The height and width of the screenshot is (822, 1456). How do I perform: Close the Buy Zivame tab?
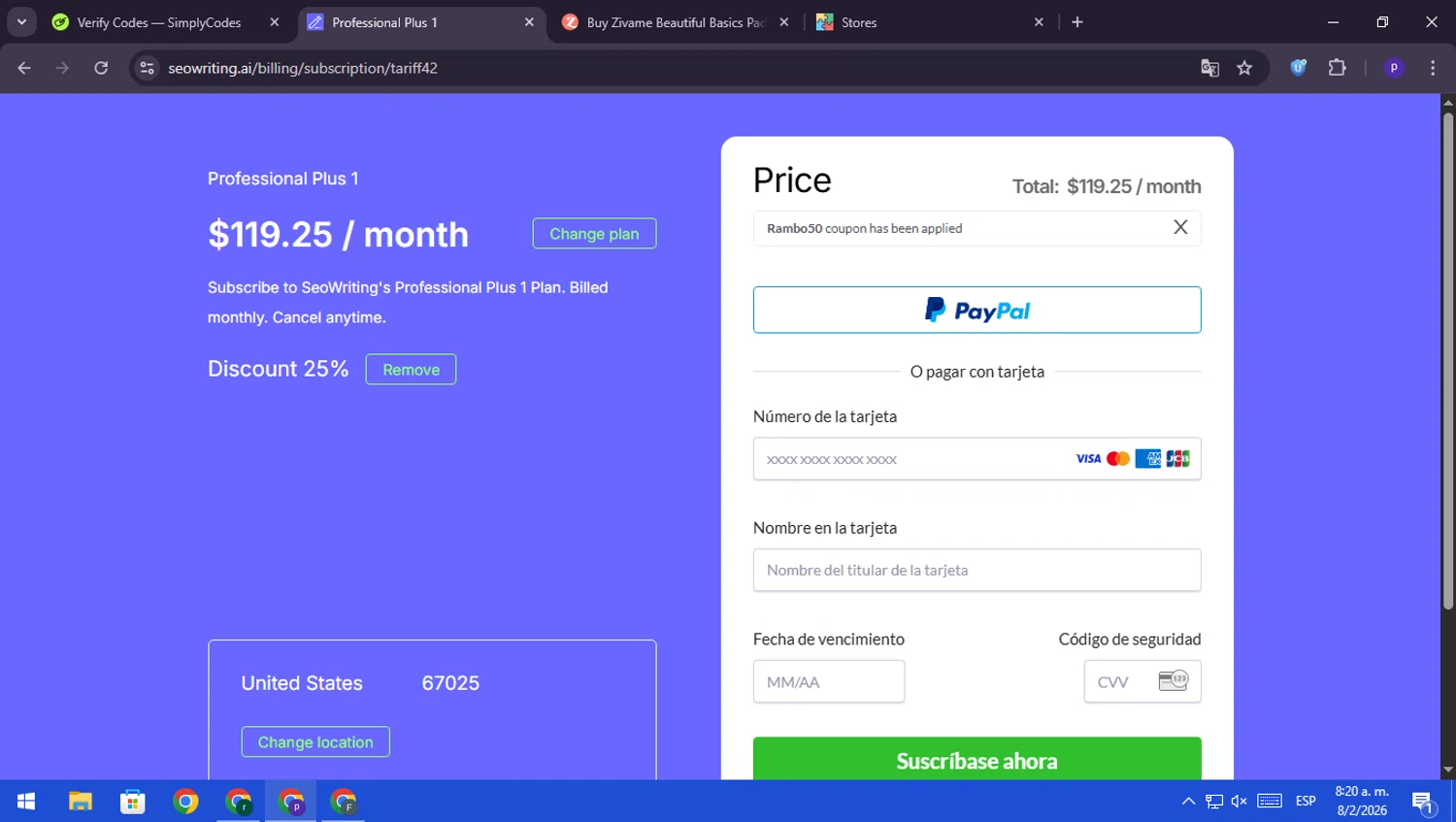coord(784,22)
